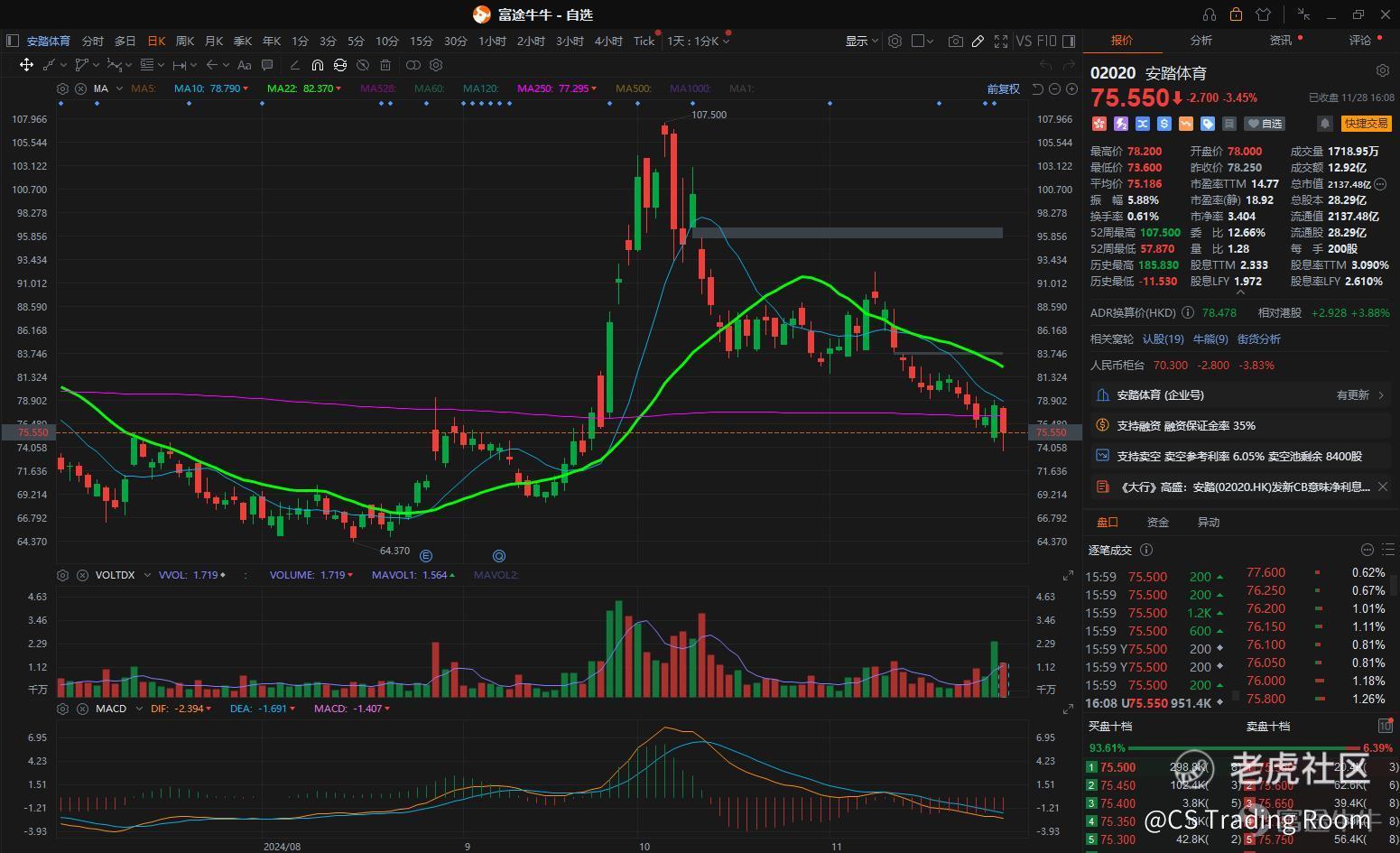Open 牛熊(9) bull-bear link
Screen dimensions: 1400x853
coord(1210,339)
